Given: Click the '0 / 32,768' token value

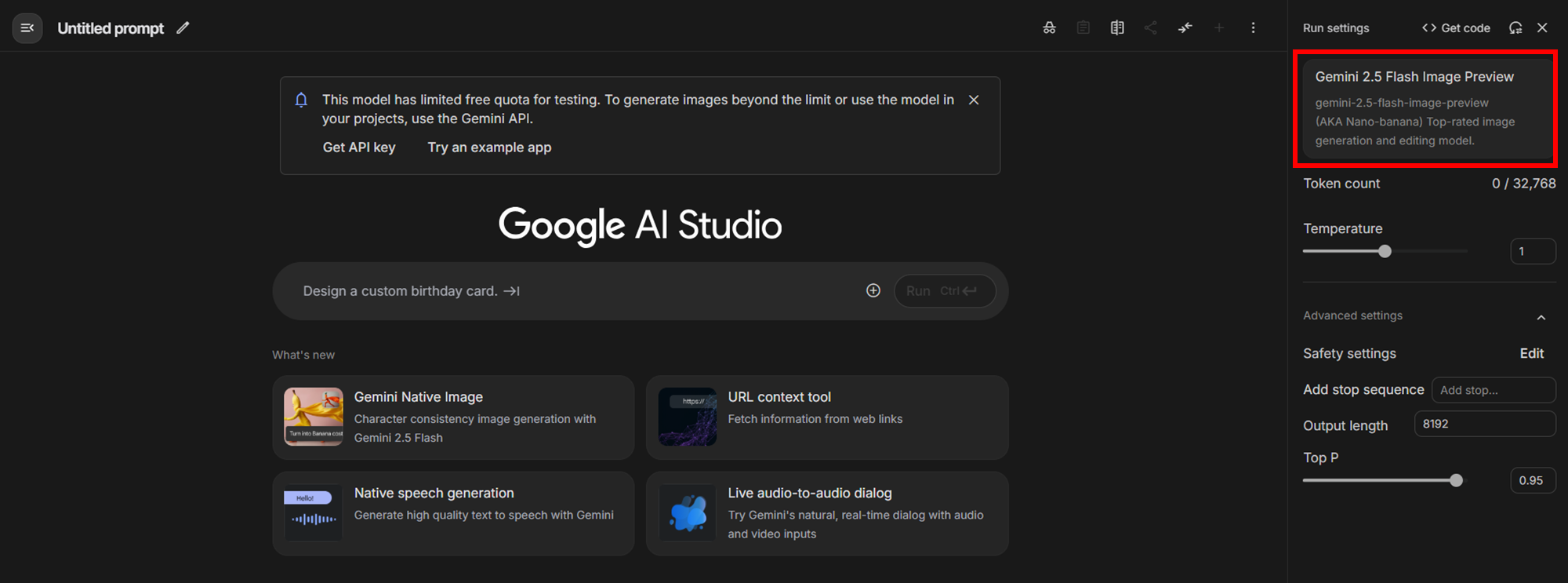Looking at the screenshot, I should coord(1523,184).
